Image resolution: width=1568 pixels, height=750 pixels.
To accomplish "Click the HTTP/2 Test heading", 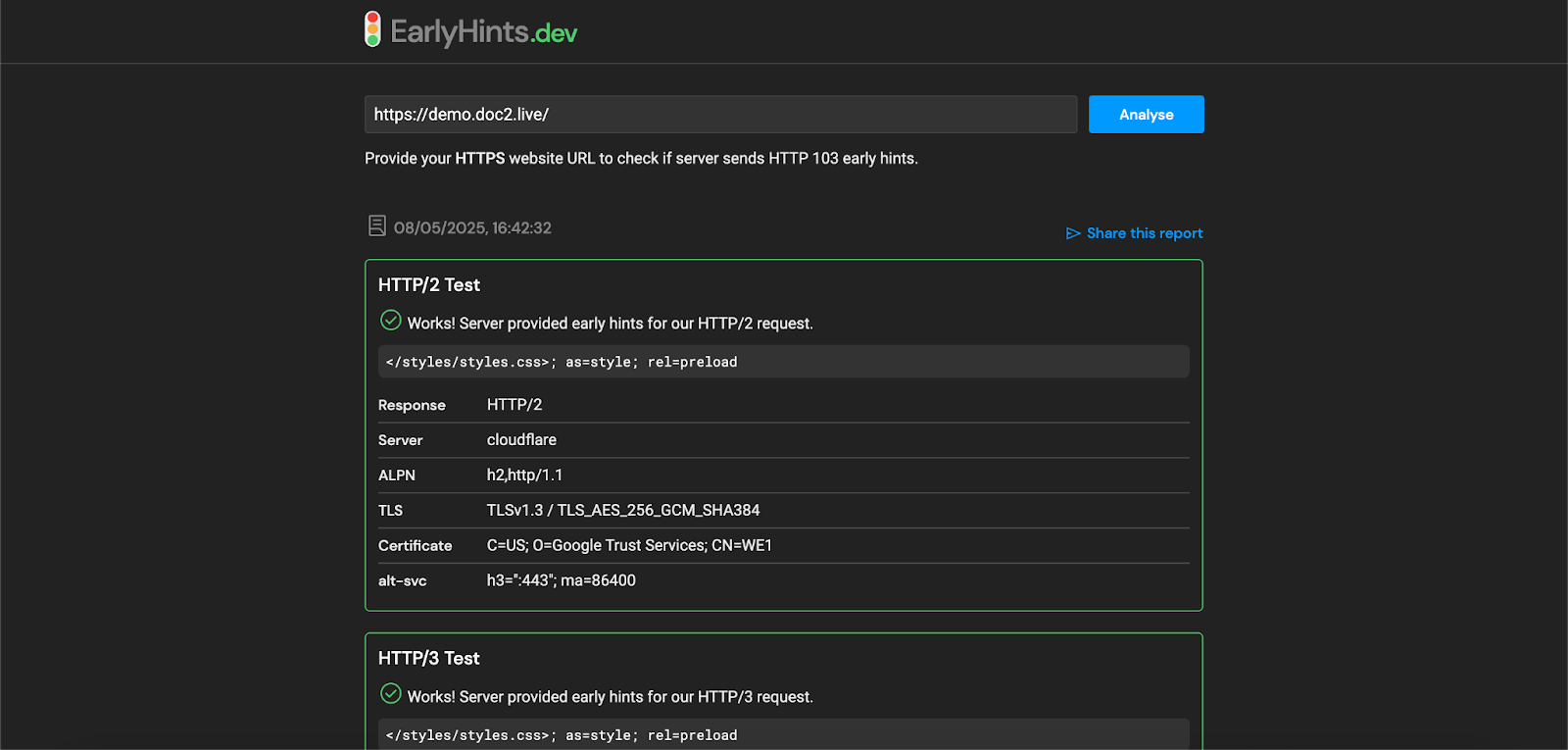I will click(x=429, y=285).
